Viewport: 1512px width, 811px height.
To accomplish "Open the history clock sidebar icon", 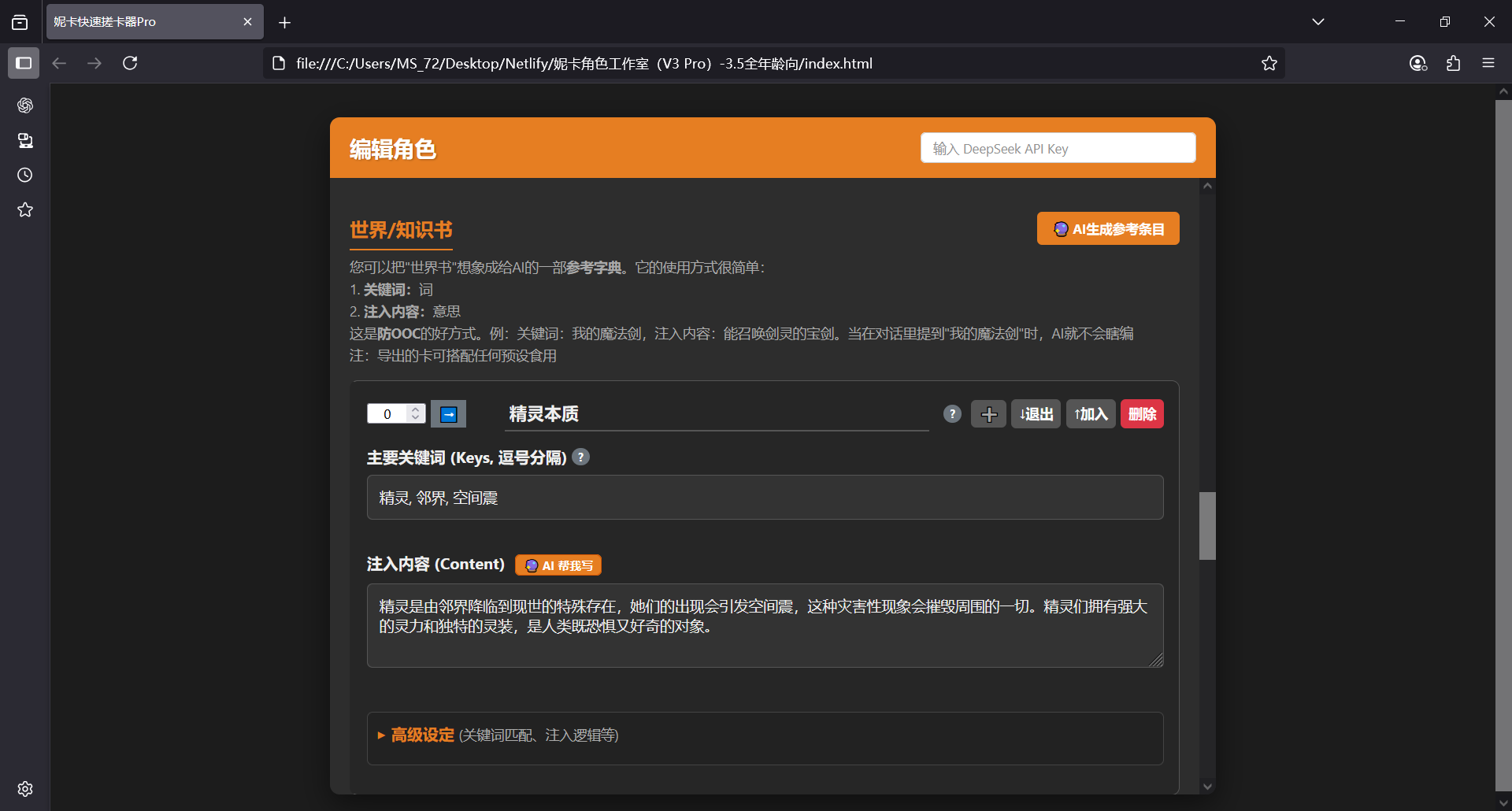I will click(25, 175).
